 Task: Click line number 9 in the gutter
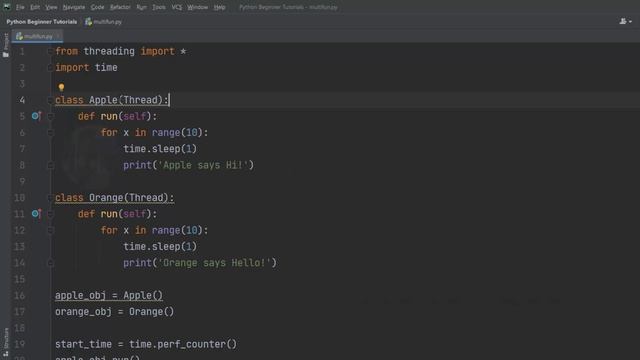point(22,181)
